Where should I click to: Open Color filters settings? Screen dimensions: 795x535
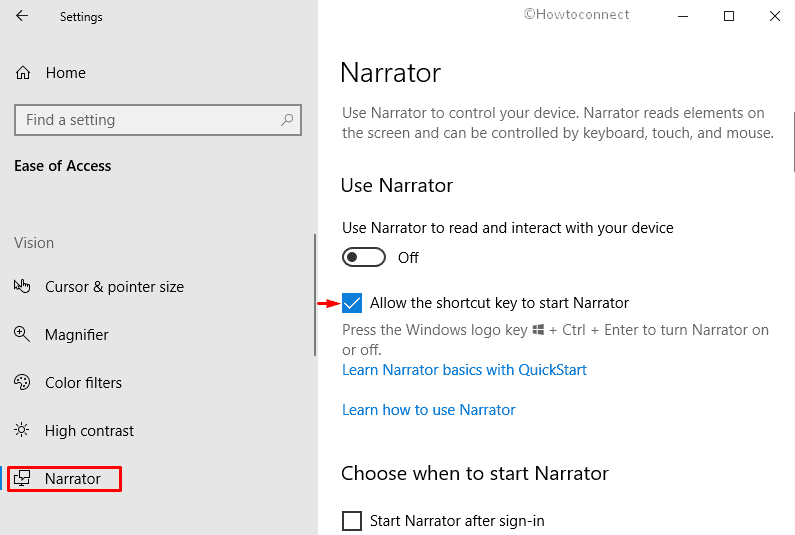83,383
